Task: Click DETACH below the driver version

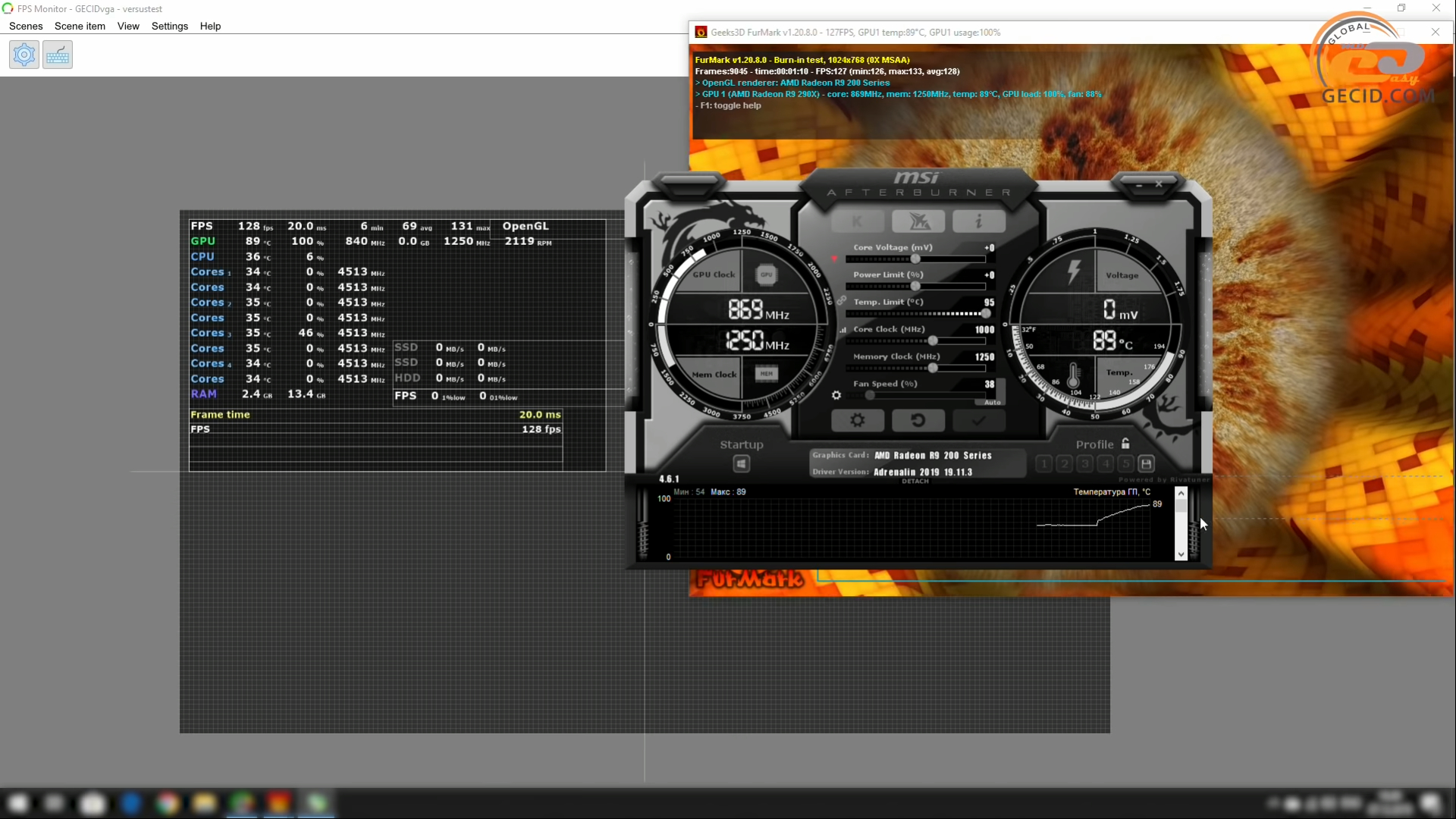Action: pos(915,481)
